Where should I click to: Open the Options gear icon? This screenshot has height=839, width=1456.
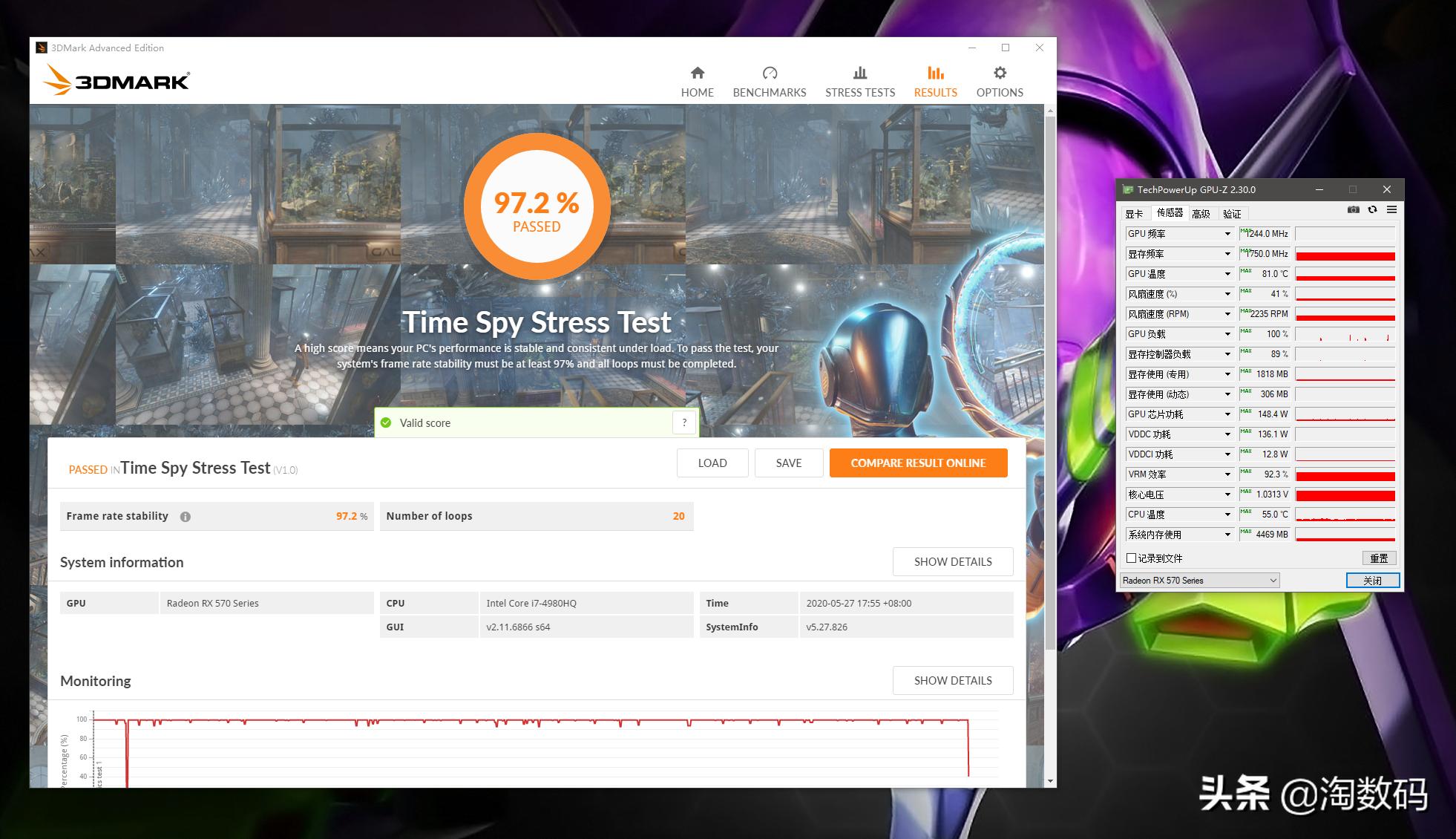click(1000, 74)
